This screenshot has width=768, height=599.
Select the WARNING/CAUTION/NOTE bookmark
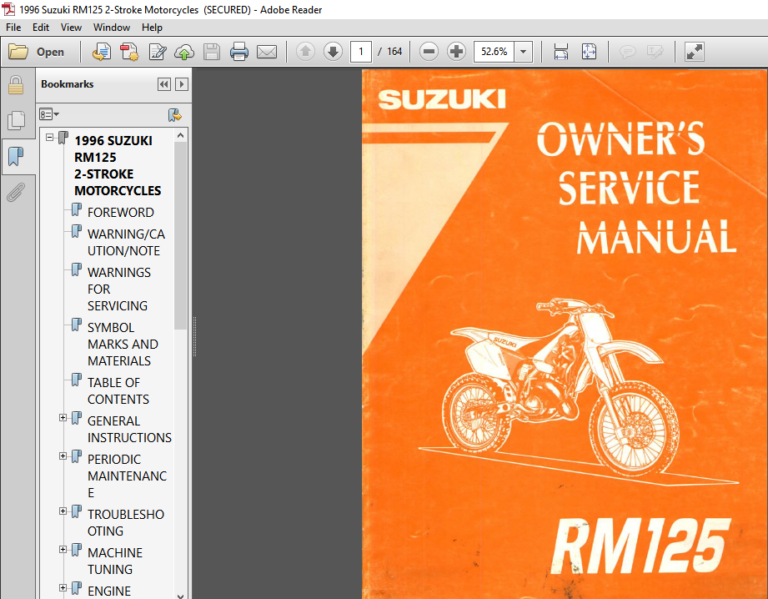[x=126, y=242]
